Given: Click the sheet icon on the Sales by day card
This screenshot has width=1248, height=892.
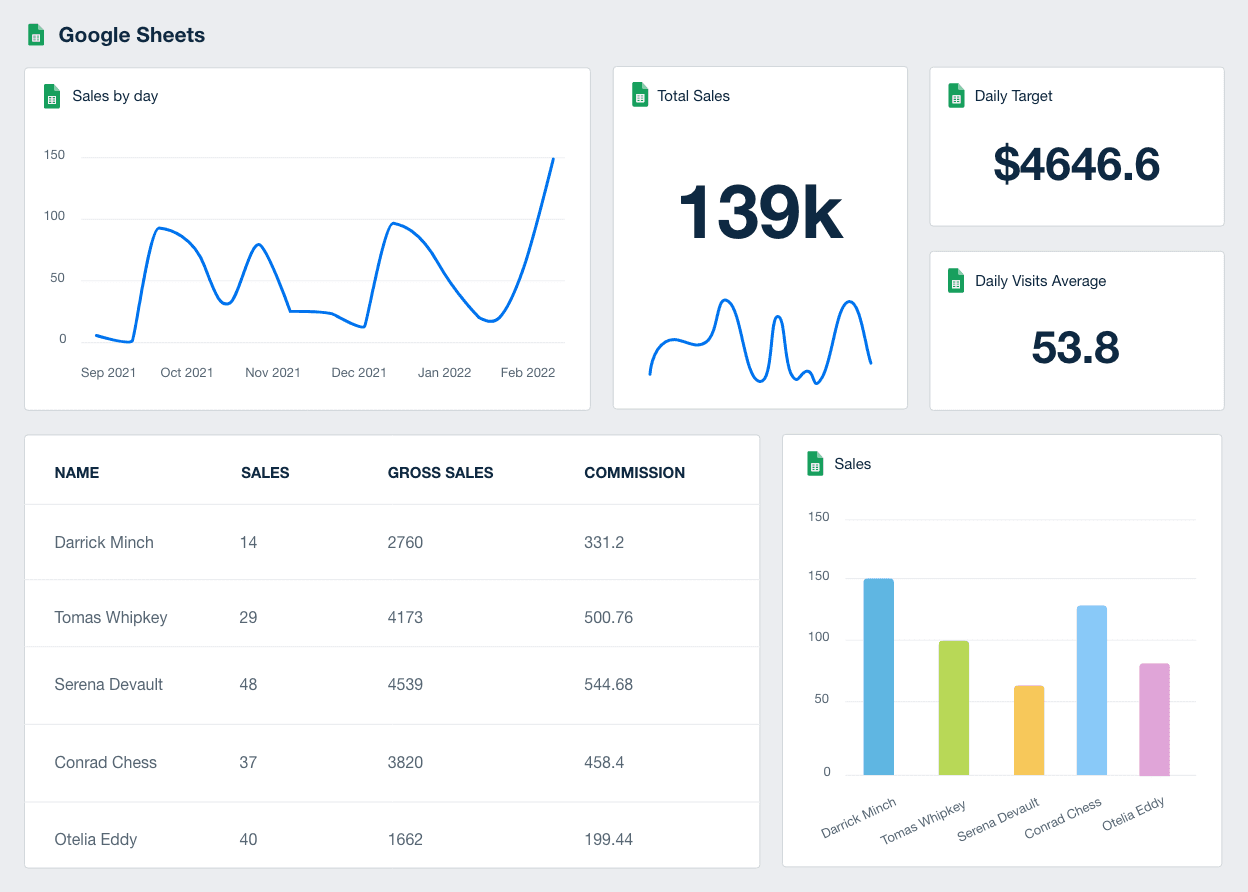Looking at the screenshot, I should pos(51,95).
